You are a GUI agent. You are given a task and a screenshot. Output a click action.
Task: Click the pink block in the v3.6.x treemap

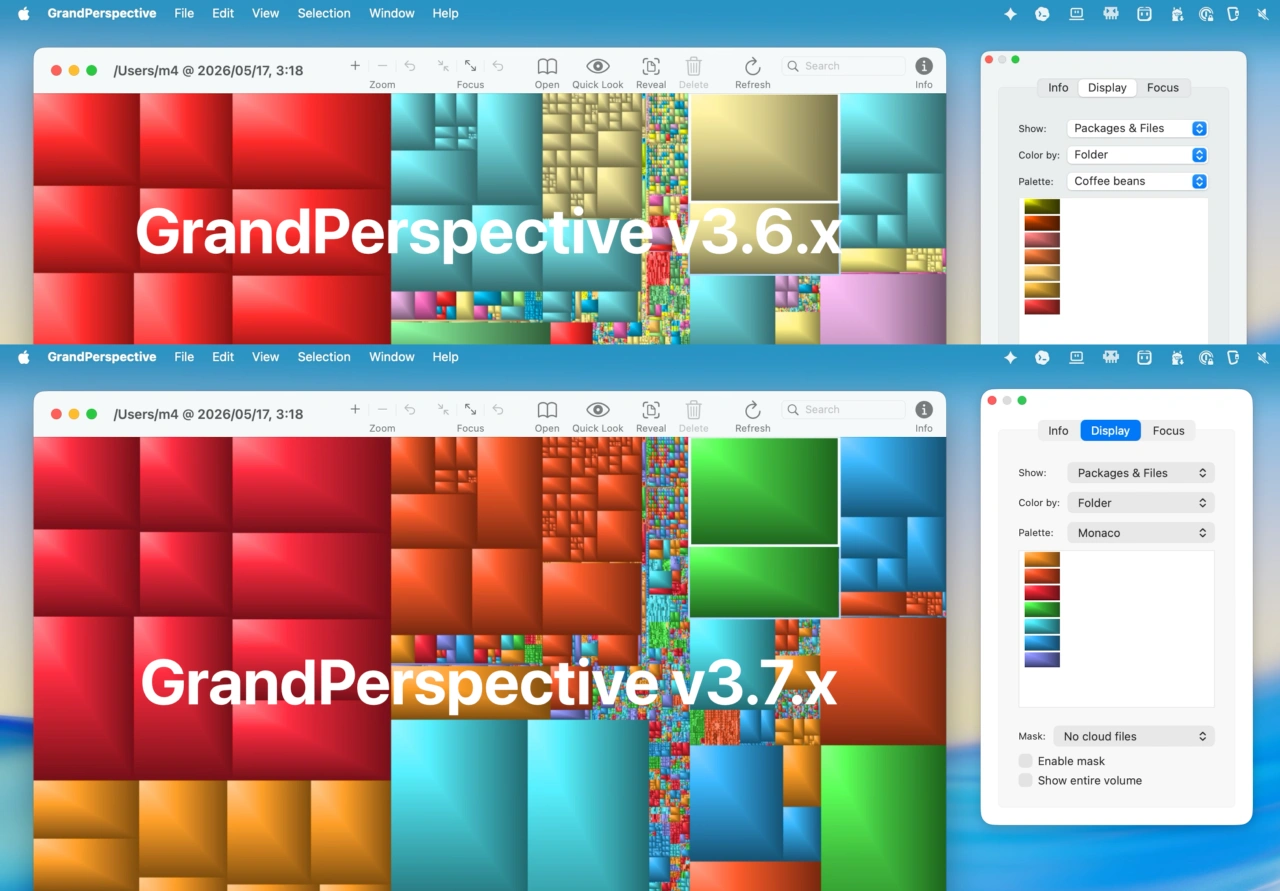(x=883, y=309)
